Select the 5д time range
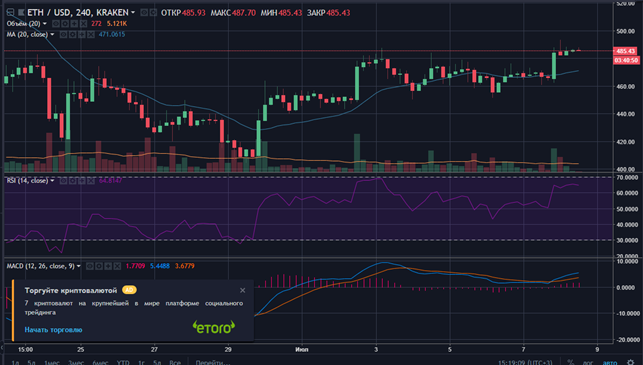The image size is (643, 365). (x=32, y=363)
